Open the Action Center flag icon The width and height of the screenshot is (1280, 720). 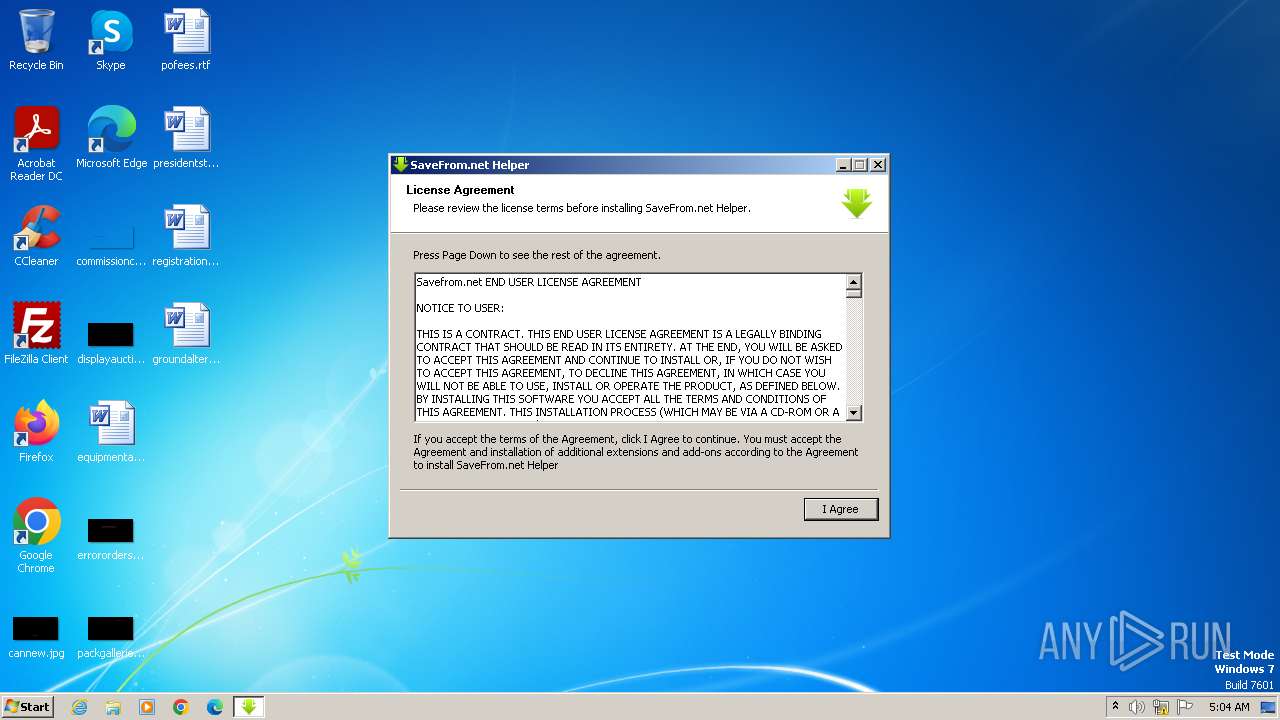pyautogui.click(x=1185, y=707)
